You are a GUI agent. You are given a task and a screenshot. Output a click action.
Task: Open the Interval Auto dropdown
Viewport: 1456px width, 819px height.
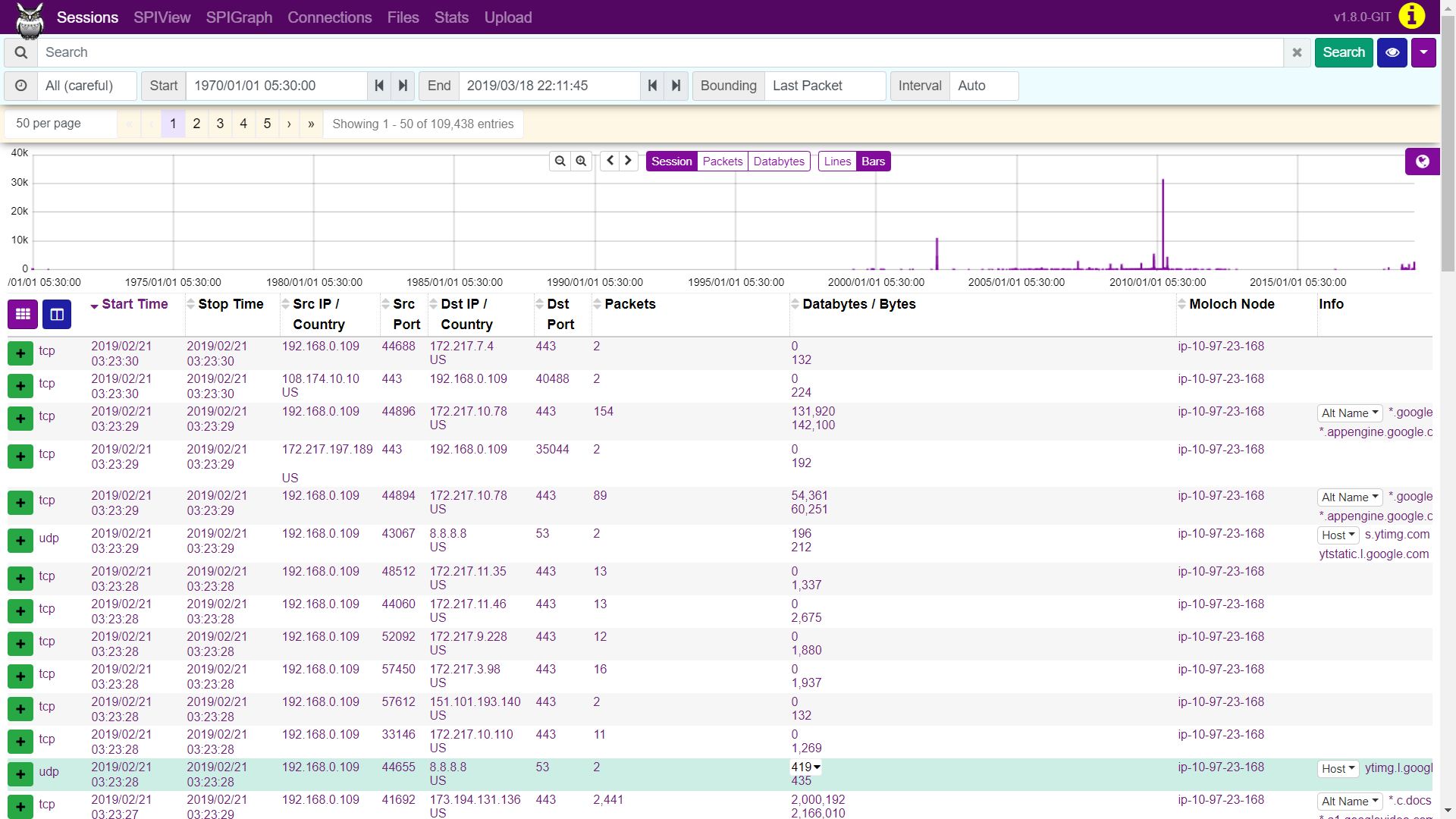pyautogui.click(x=984, y=86)
